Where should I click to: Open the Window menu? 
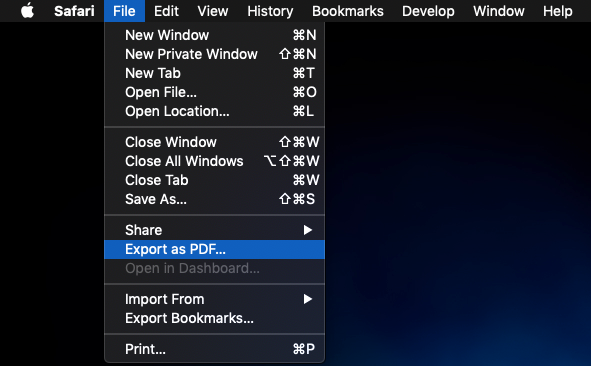[499, 11]
